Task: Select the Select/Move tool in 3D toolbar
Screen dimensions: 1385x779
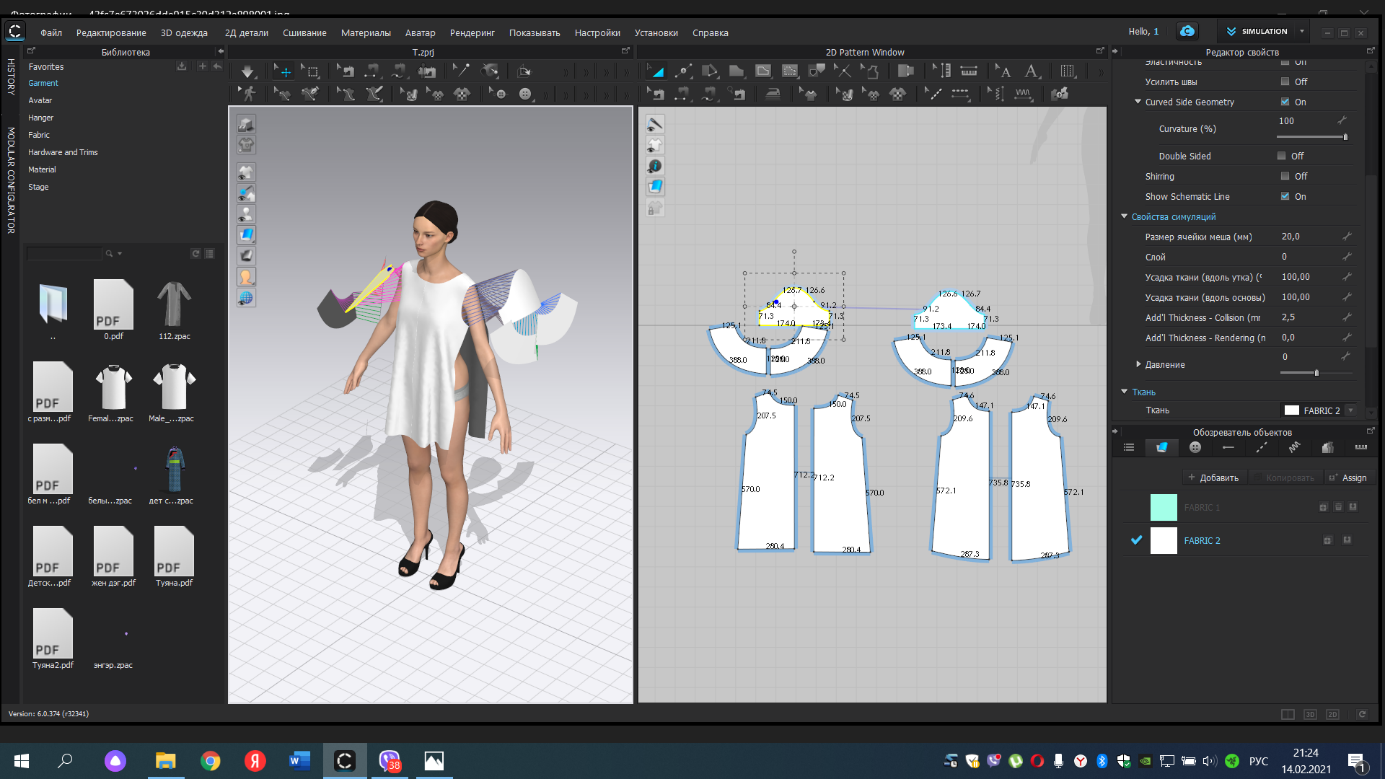Action: pyautogui.click(x=283, y=72)
